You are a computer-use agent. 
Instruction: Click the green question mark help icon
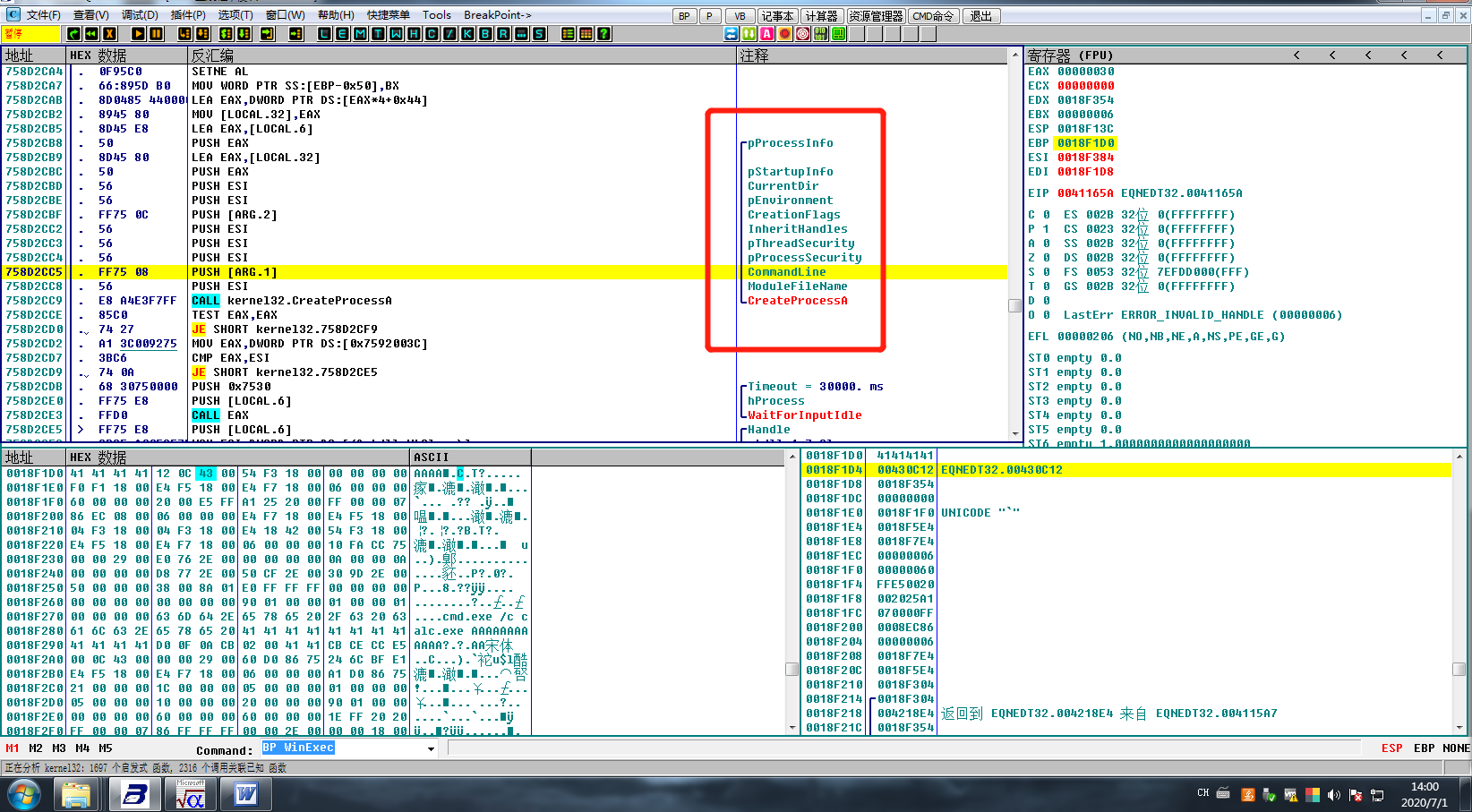tap(604, 34)
